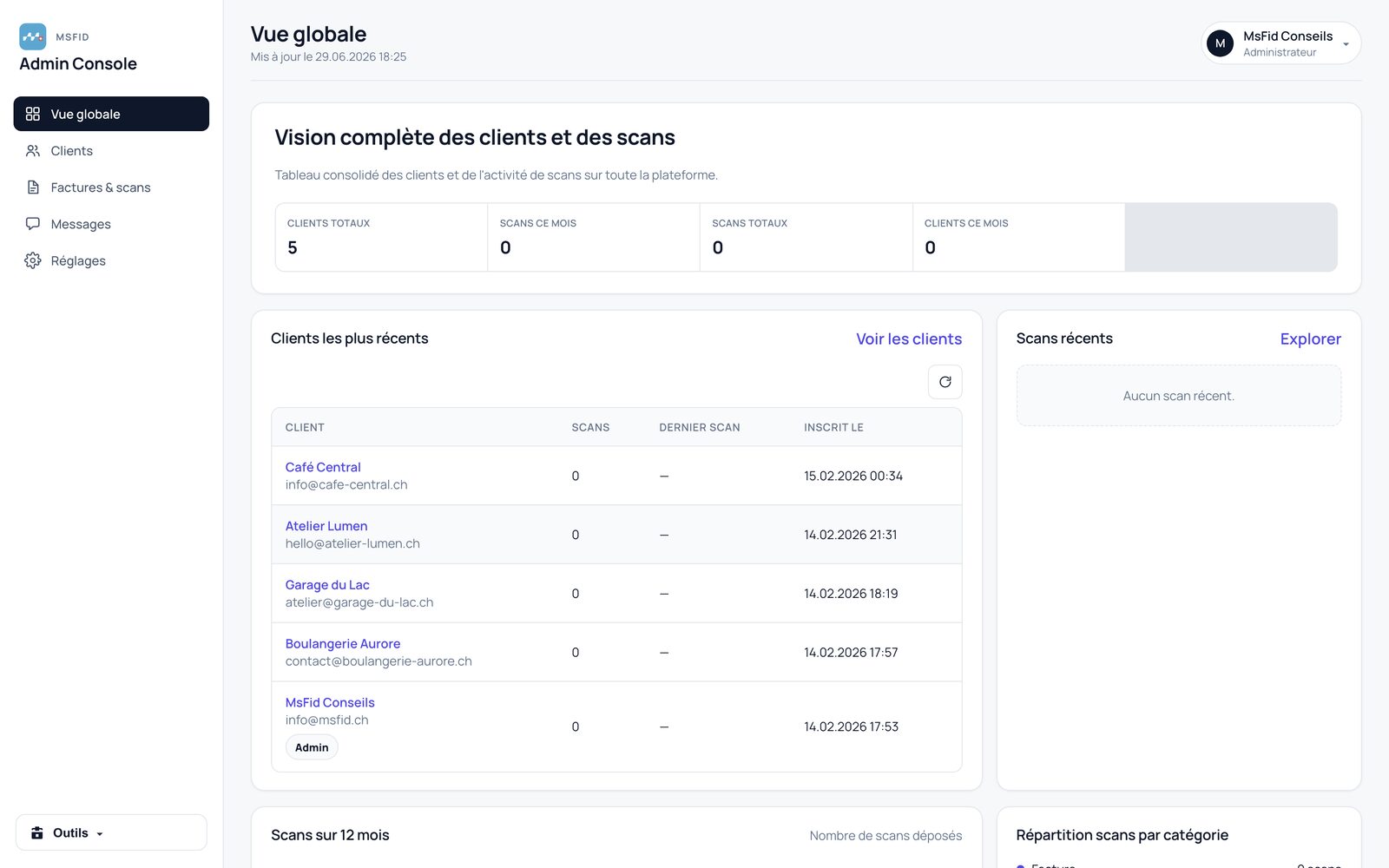The height and width of the screenshot is (868, 1389).
Task: Click email atelier@garage-du-lac.ch
Action: [x=359, y=602]
